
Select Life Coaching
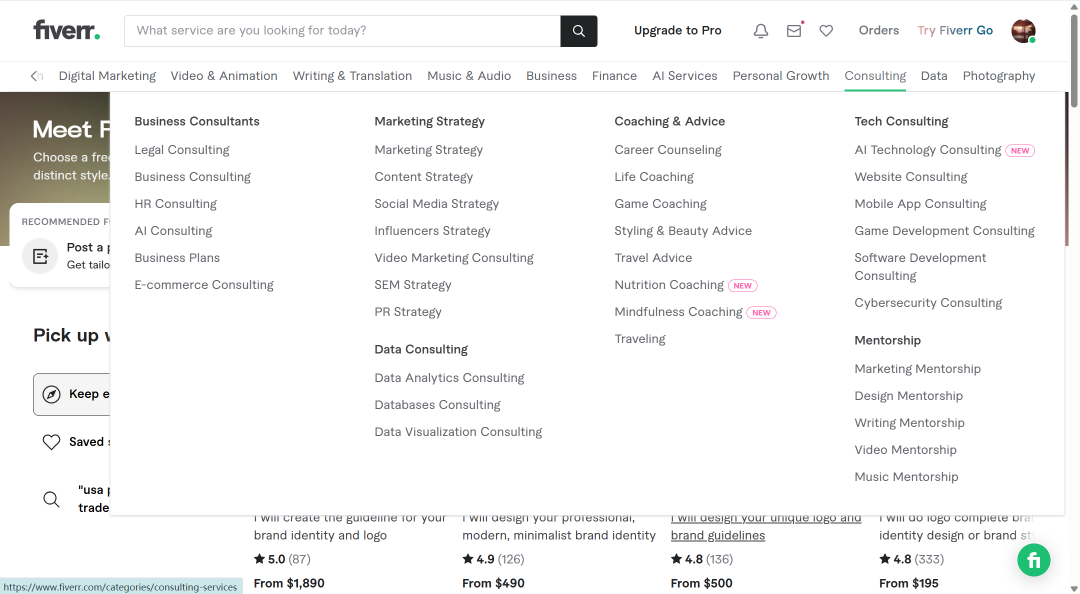(x=654, y=176)
